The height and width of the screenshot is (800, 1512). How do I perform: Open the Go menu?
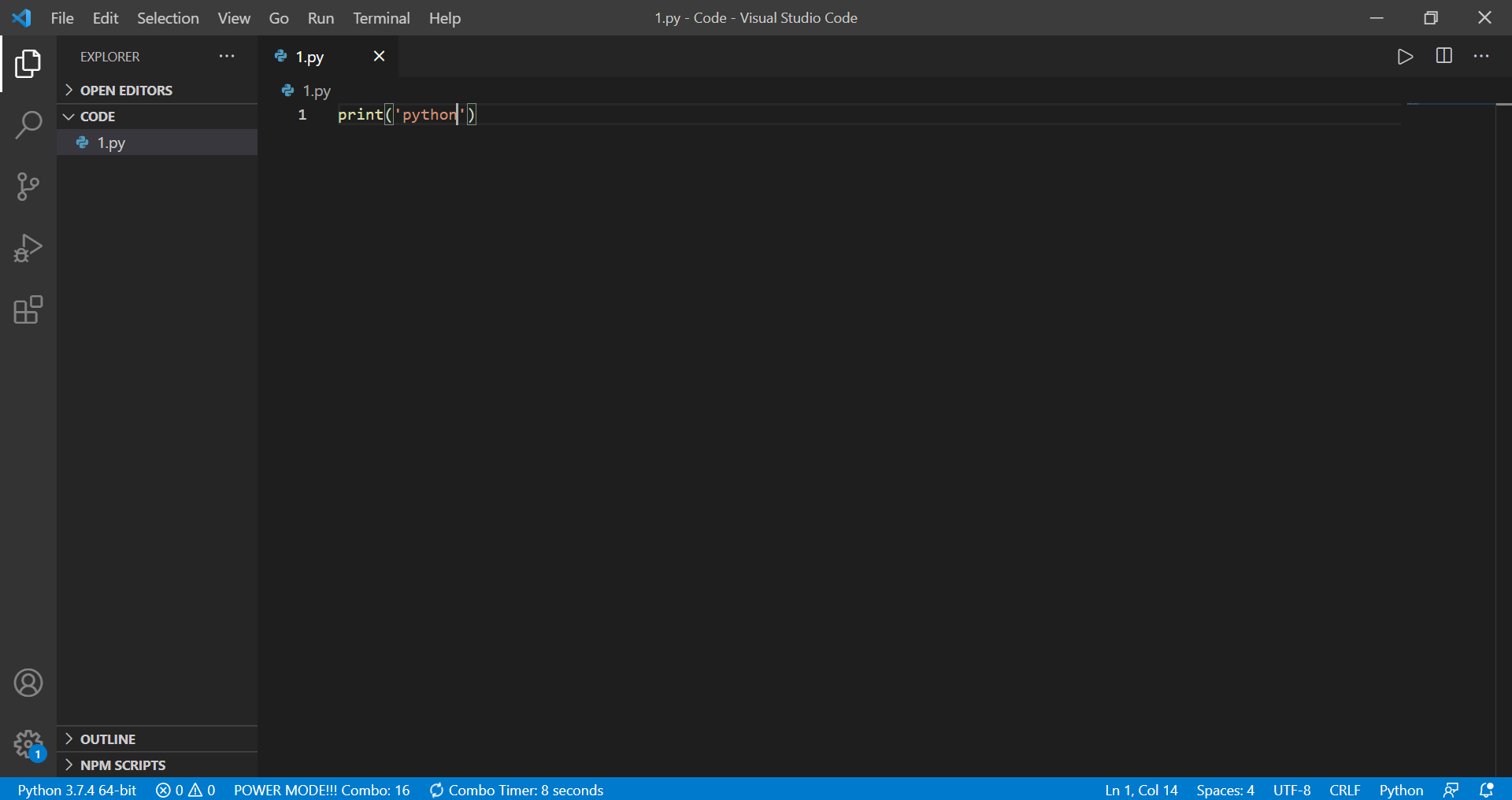point(279,18)
